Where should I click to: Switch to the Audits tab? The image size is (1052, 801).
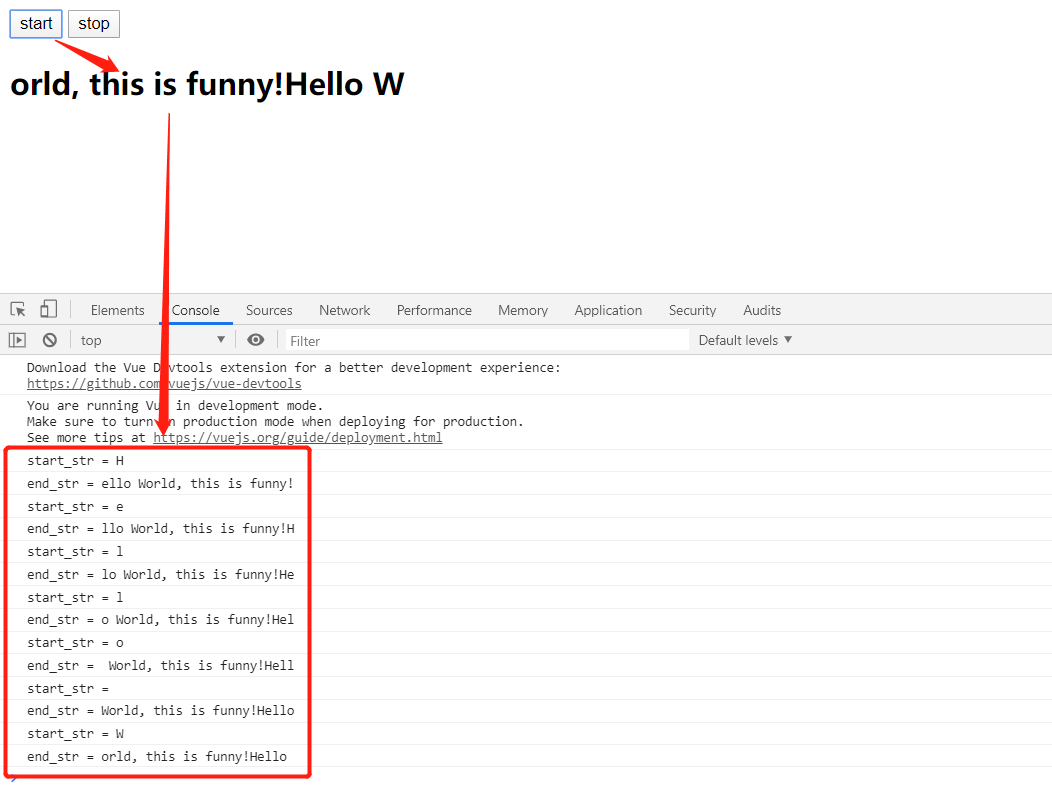[x=761, y=310]
